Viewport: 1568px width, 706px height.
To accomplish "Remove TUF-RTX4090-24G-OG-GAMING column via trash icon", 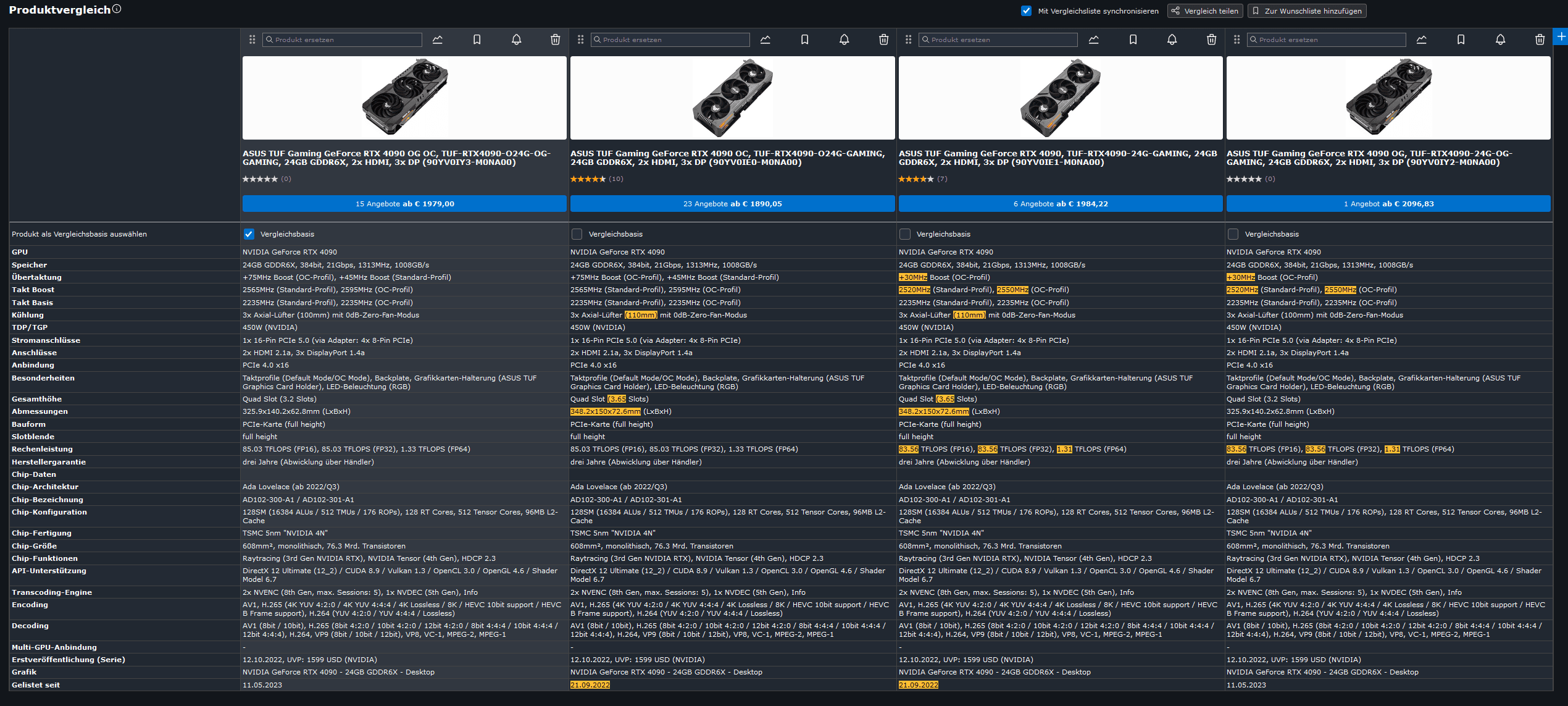I will (1540, 40).
